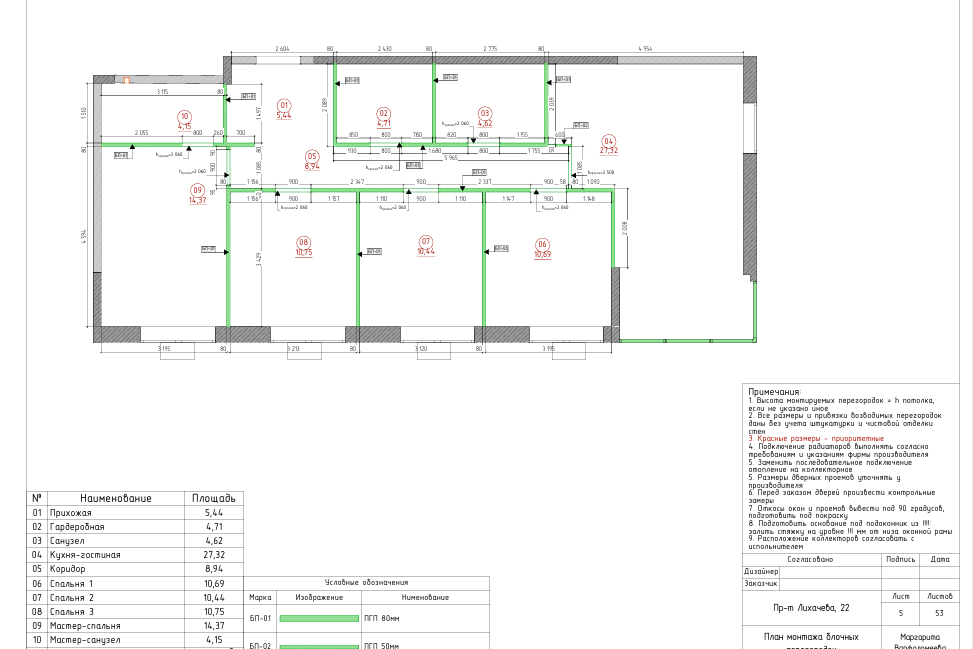
Task: Click room marker 10 in master bathroom
Action: click(184, 117)
